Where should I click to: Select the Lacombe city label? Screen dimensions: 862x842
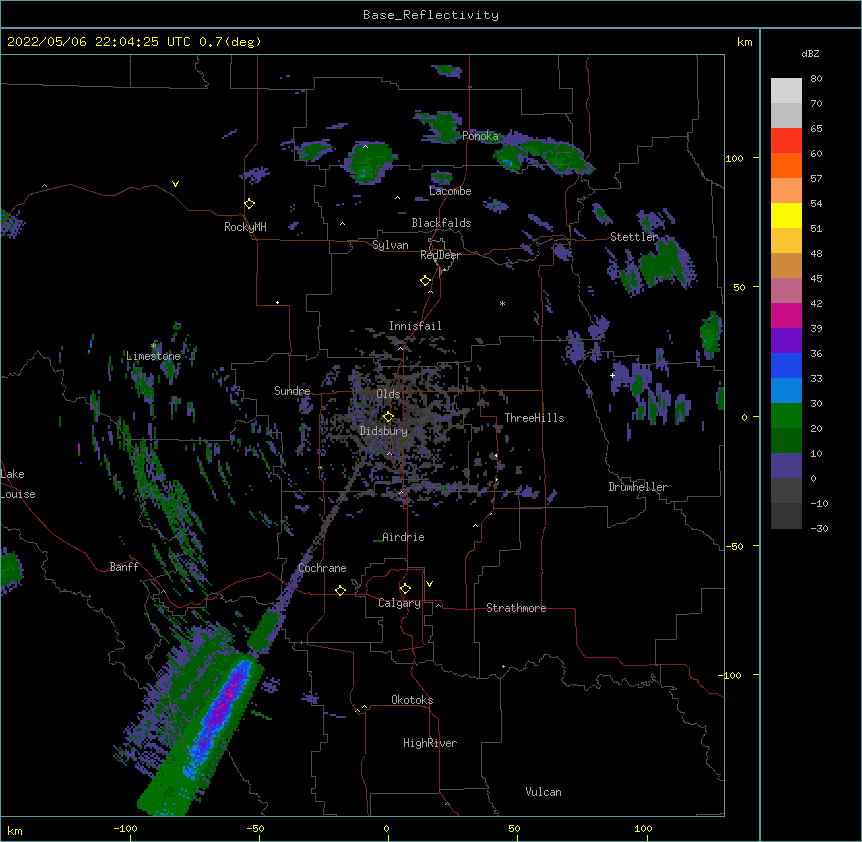click(450, 191)
